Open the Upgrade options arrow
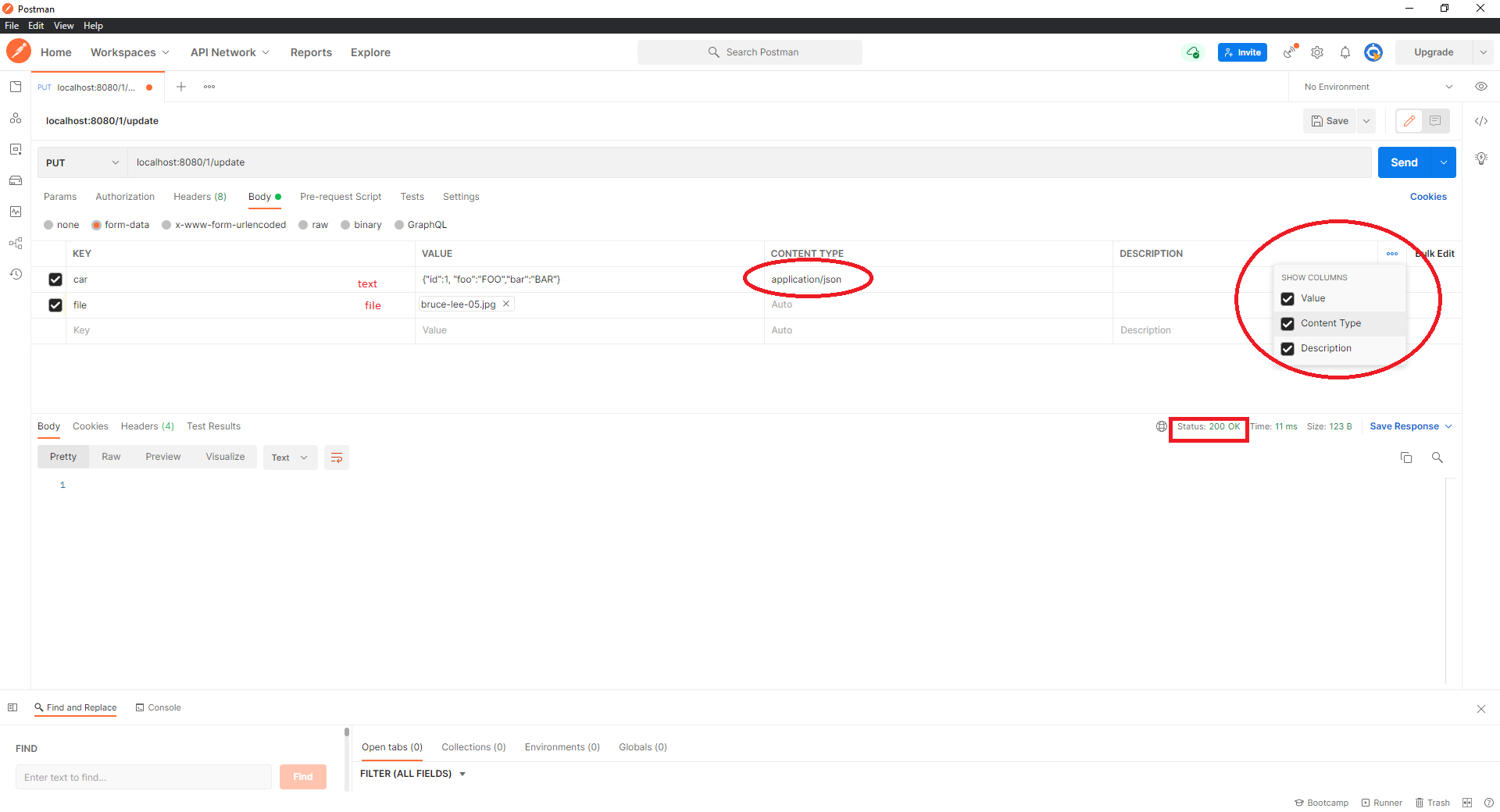Screen dimensions: 1500x812 pos(1483,52)
